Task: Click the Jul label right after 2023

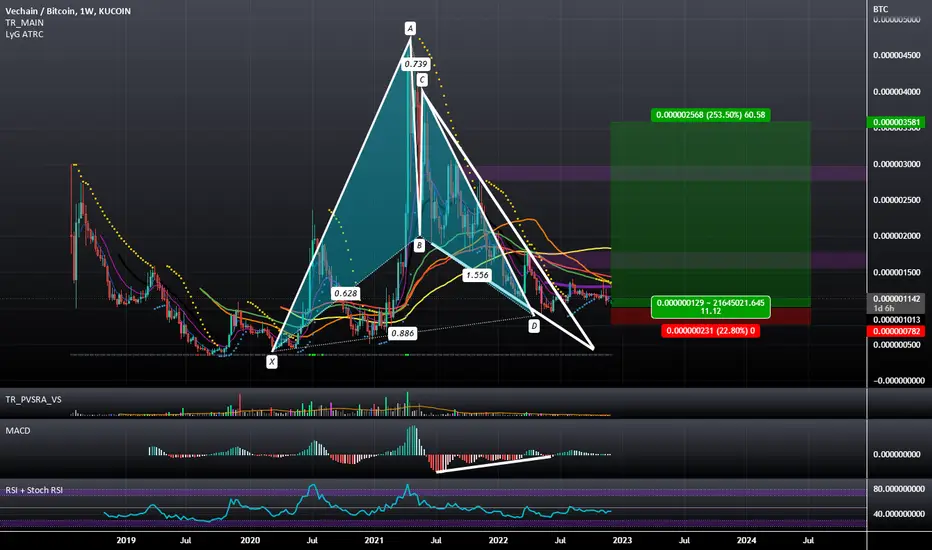Action: coord(684,540)
